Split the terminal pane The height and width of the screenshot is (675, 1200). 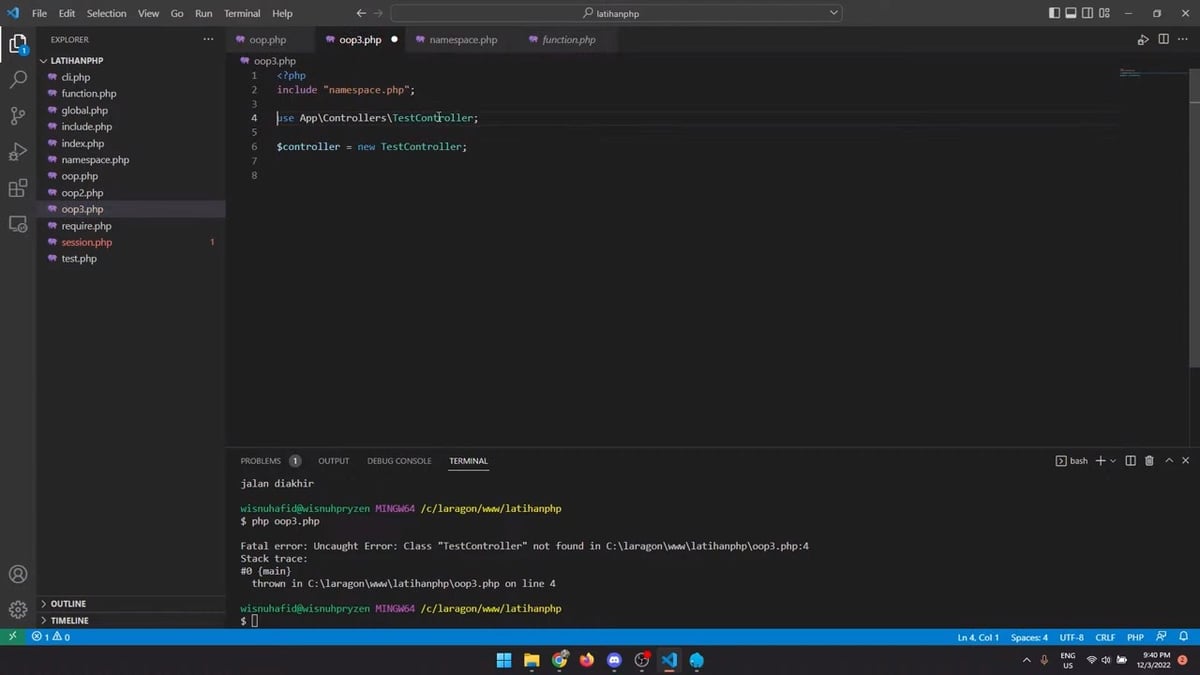tap(1131, 460)
